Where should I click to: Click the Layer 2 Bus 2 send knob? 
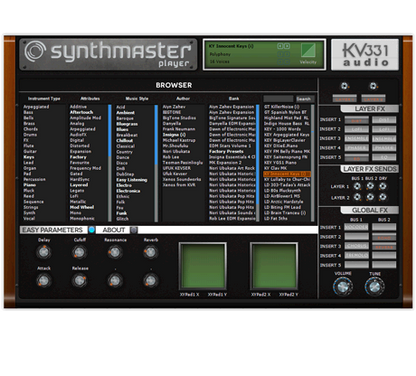[x=370, y=197]
